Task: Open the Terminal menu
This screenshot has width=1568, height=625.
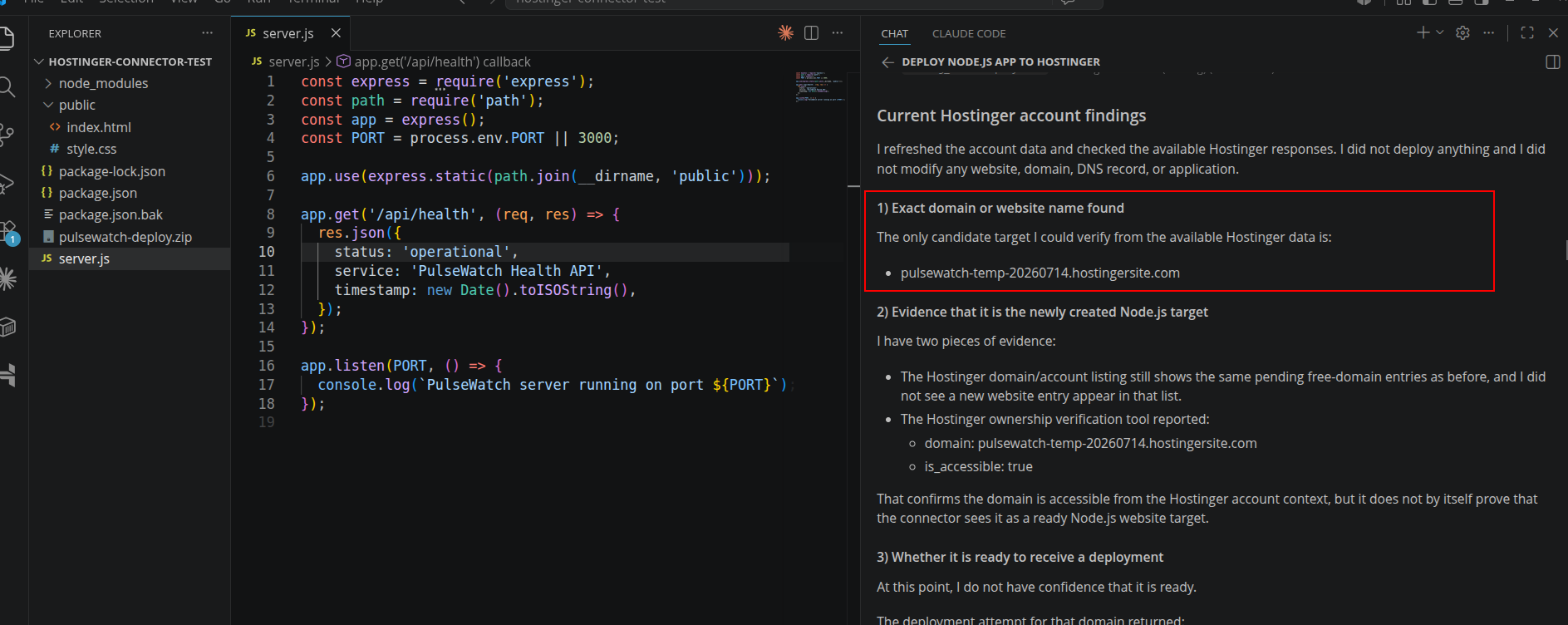Action: point(314,2)
